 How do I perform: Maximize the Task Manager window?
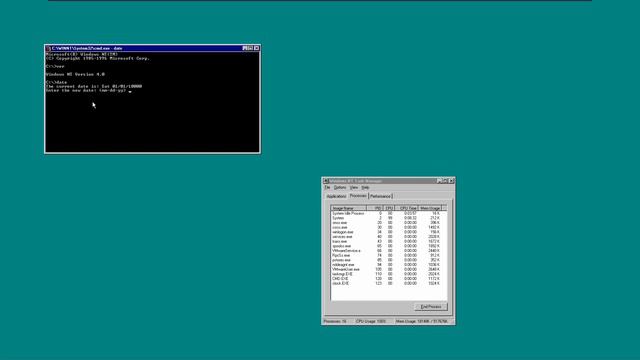[x=444, y=181]
